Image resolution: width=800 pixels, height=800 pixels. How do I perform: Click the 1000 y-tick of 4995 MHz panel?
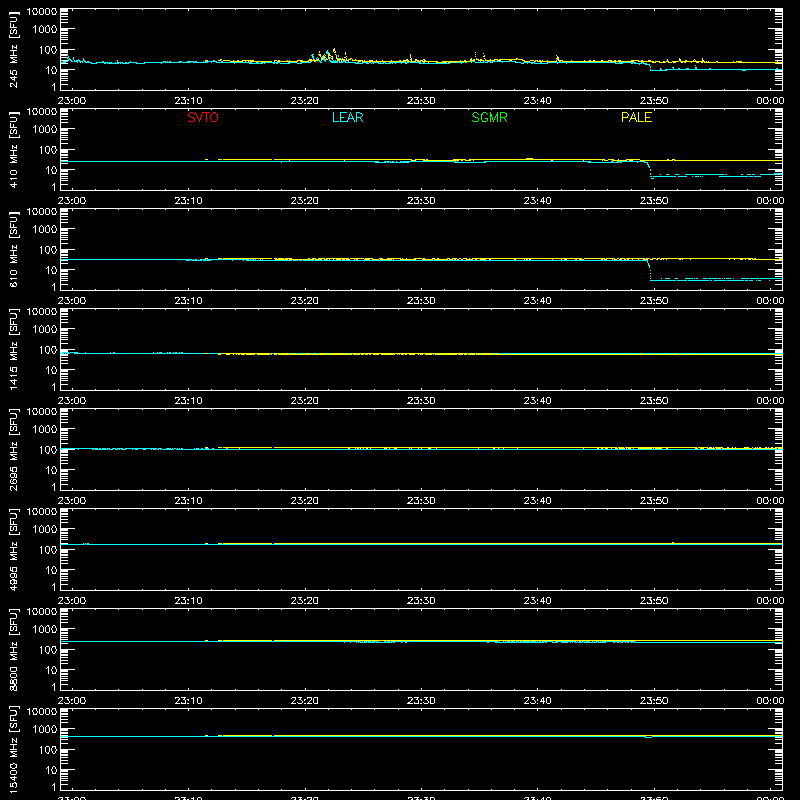point(45,530)
